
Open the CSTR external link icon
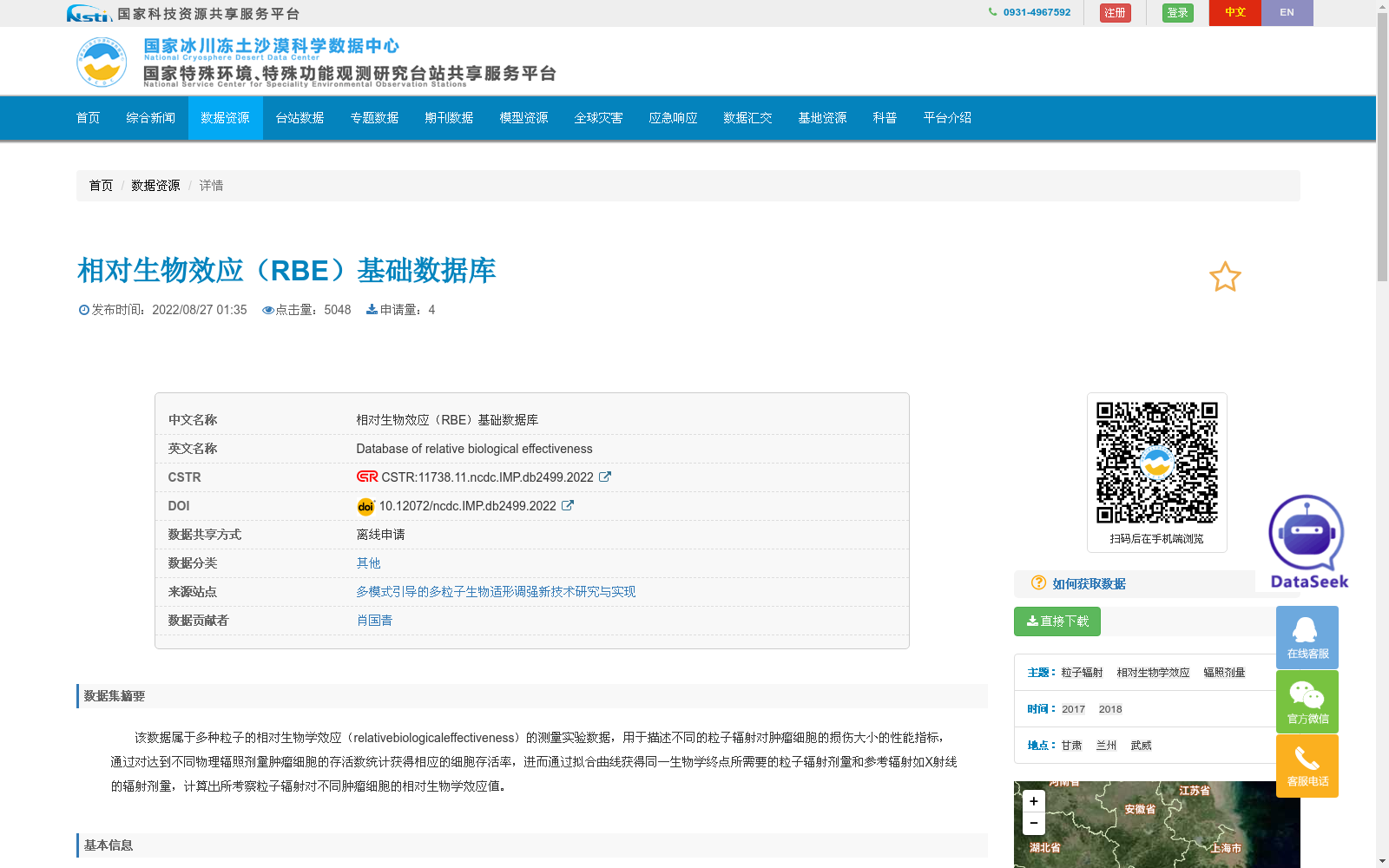[605, 477]
